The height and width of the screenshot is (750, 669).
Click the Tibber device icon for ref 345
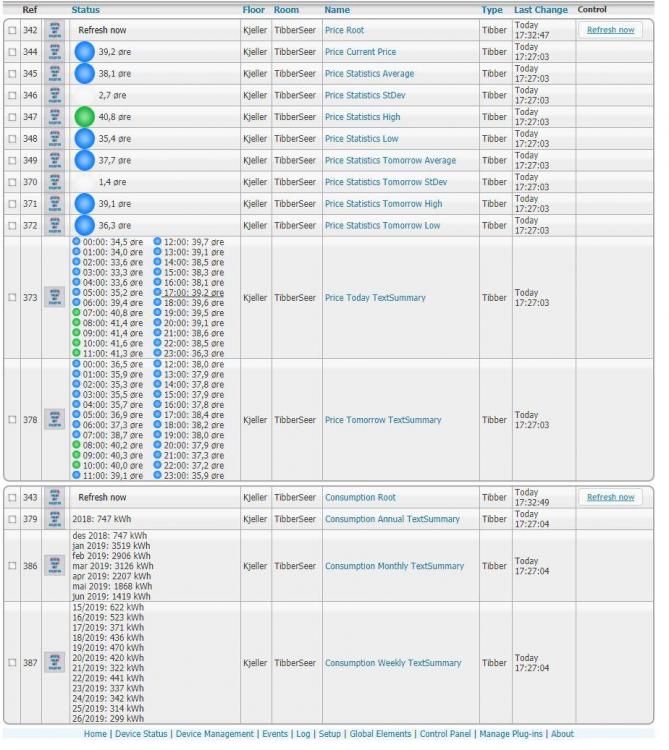[55, 74]
